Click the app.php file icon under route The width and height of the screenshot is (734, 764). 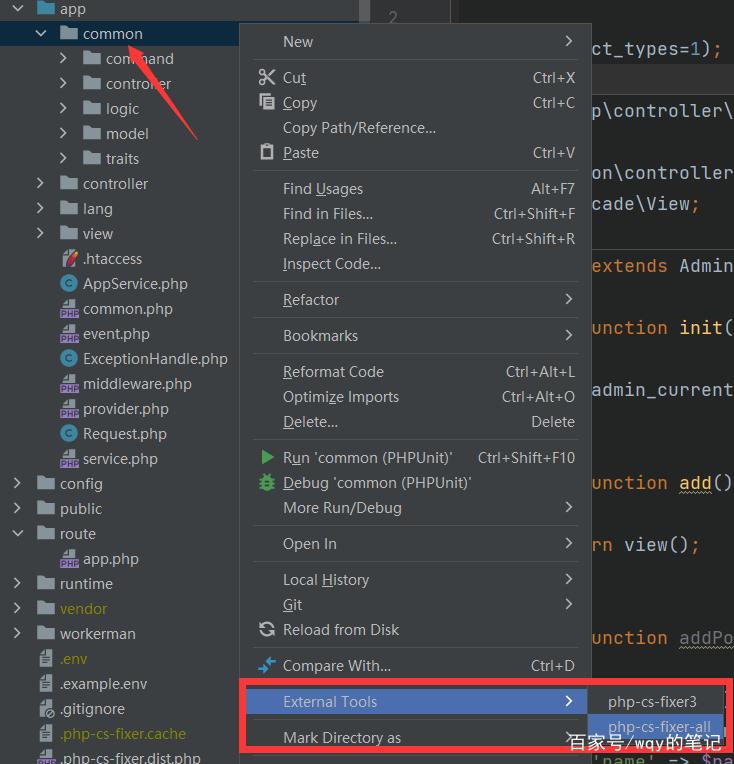[69, 559]
